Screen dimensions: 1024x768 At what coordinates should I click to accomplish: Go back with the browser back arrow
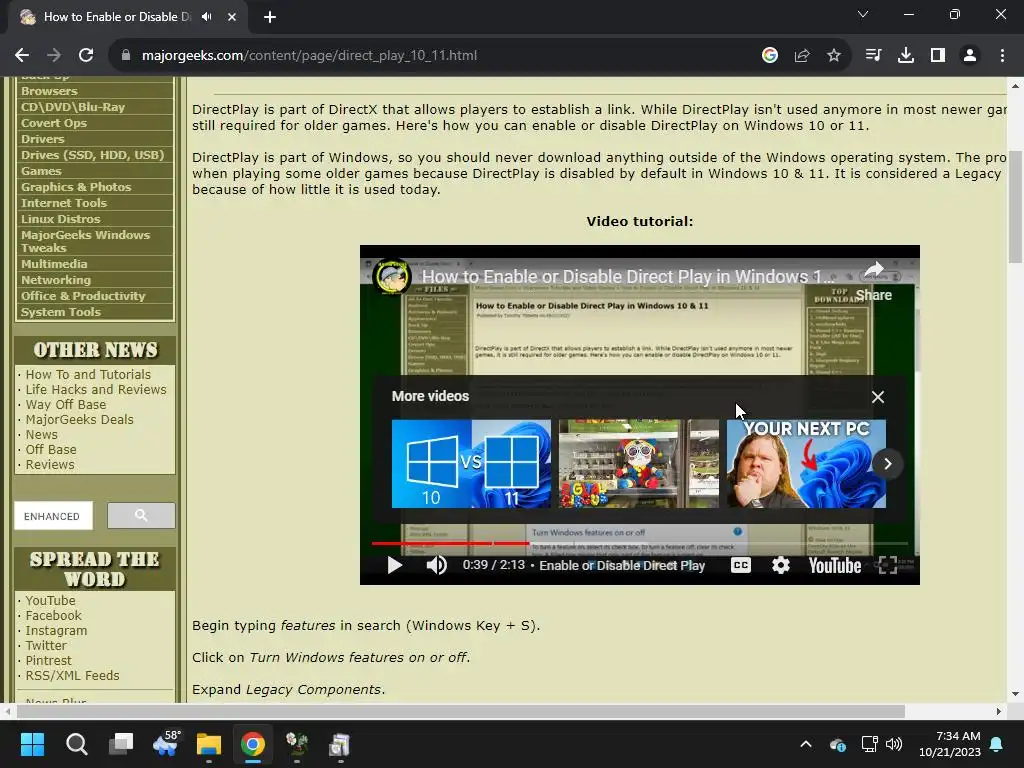(22, 56)
